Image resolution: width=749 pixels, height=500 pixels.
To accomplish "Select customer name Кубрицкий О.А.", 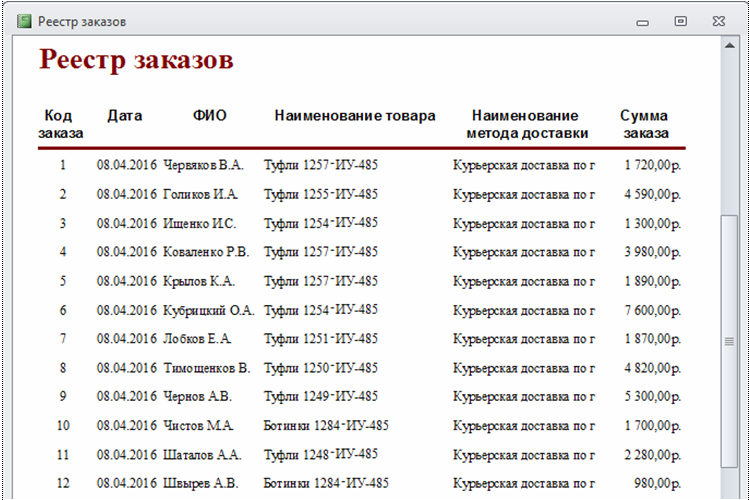I will point(209,310).
